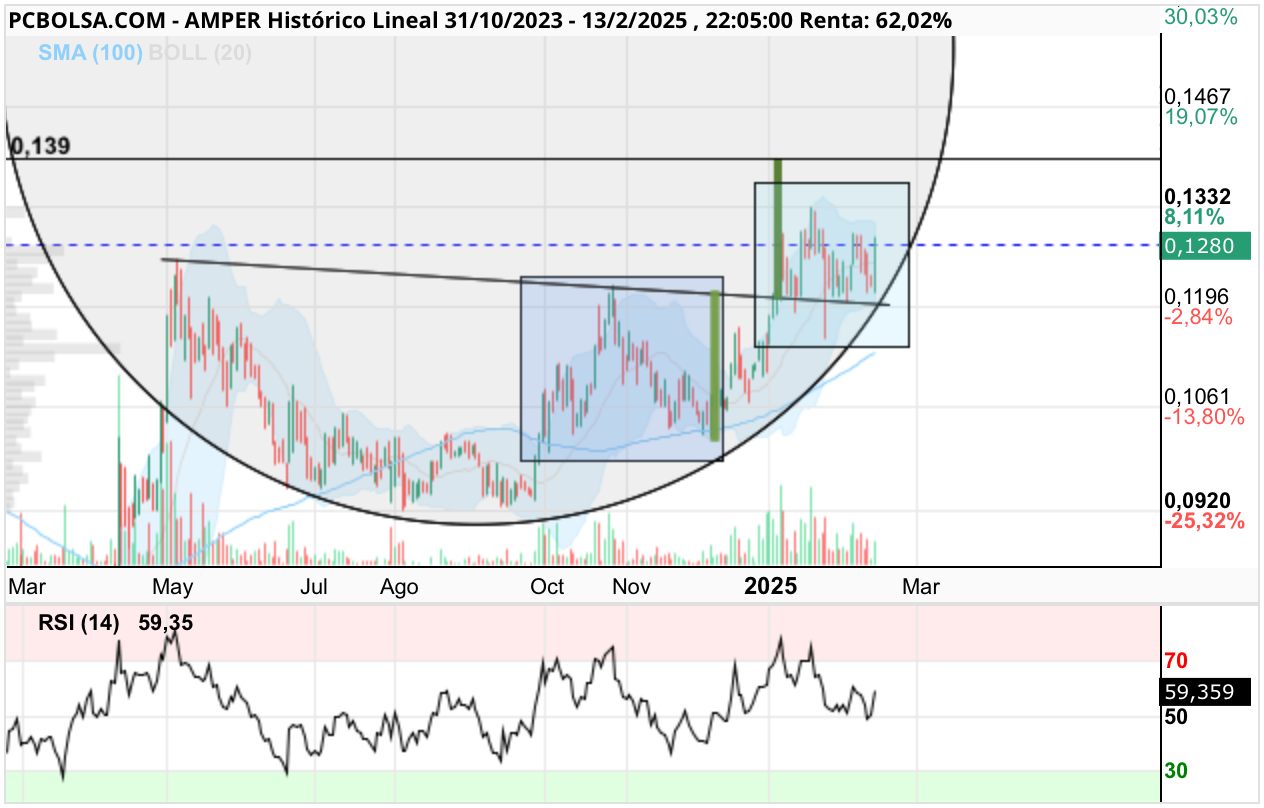Select the blue dashed current price line
Viewport: 1264px width, 808px height.
[580, 245]
